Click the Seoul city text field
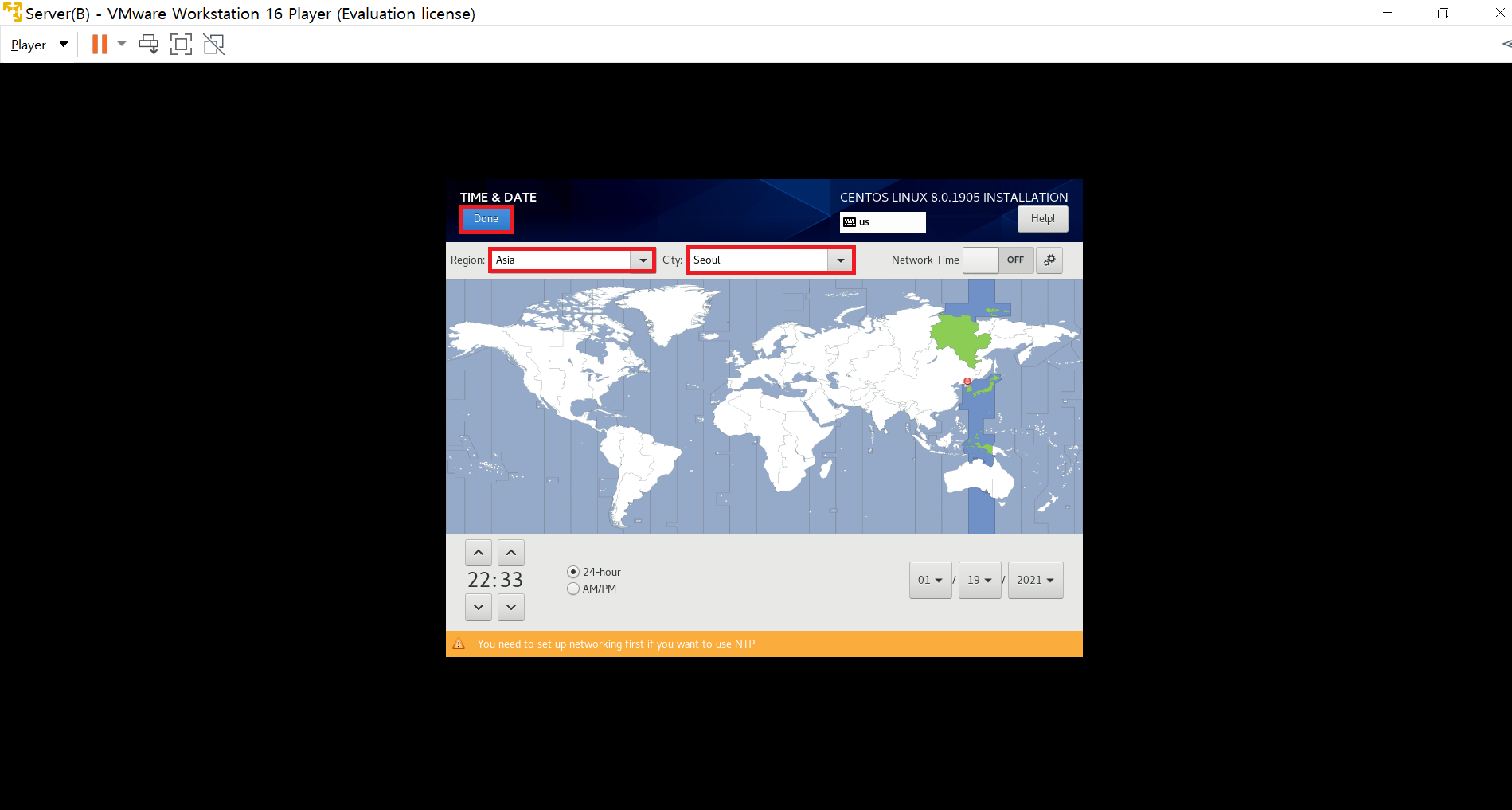 tap(759, 260)
